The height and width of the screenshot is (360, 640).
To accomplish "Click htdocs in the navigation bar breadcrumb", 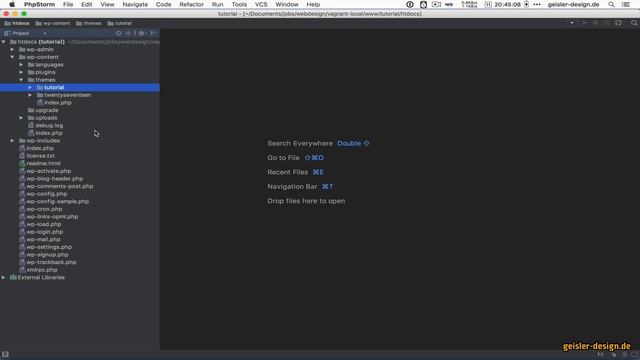I will coord(17,23).
